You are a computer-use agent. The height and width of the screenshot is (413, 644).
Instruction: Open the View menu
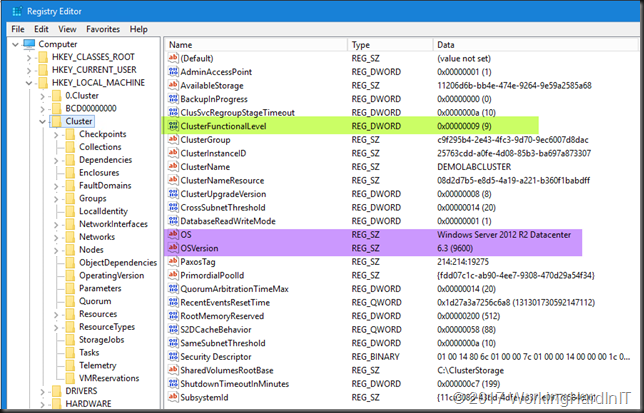67,29
